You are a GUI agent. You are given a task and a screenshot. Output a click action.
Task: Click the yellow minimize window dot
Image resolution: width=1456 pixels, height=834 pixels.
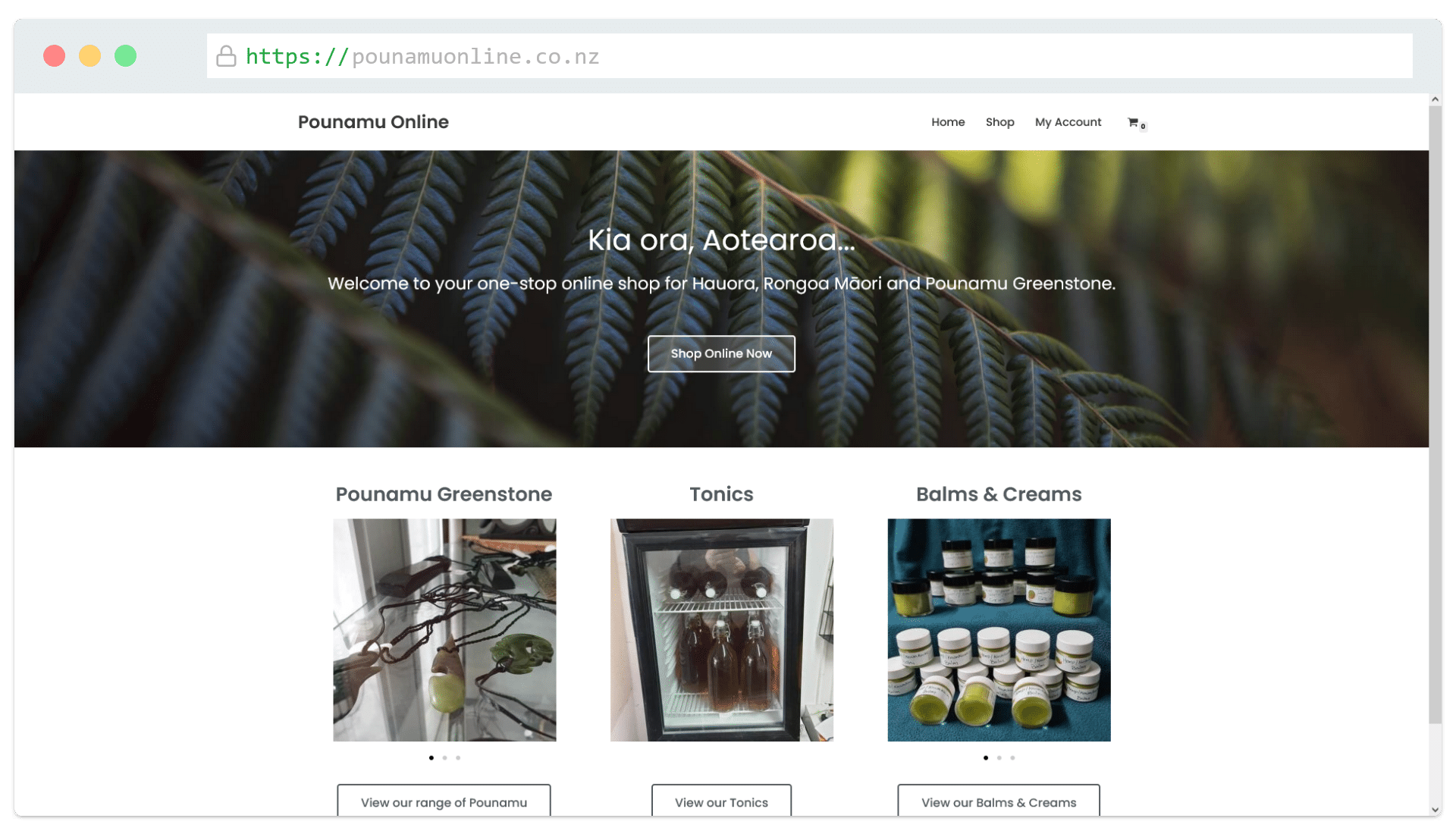pos(89,56)
